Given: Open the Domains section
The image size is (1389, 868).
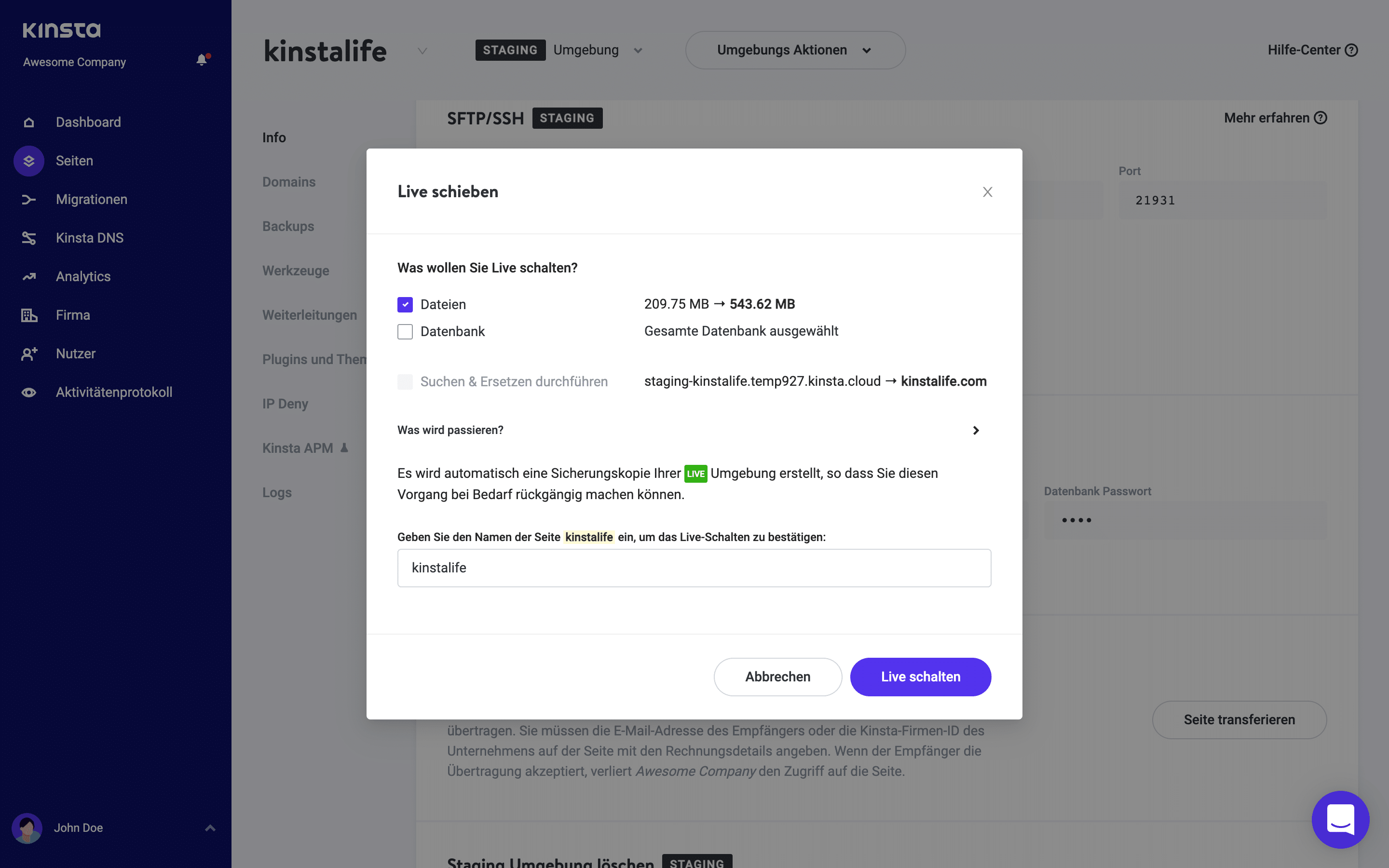Looking at the screenshot, I should pyautogui.click(x=289, y=181).
